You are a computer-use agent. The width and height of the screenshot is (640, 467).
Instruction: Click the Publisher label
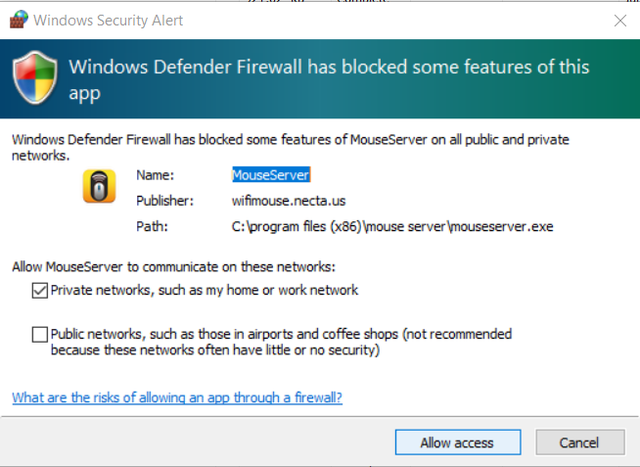pyautogui.click(x=163, y=200)
